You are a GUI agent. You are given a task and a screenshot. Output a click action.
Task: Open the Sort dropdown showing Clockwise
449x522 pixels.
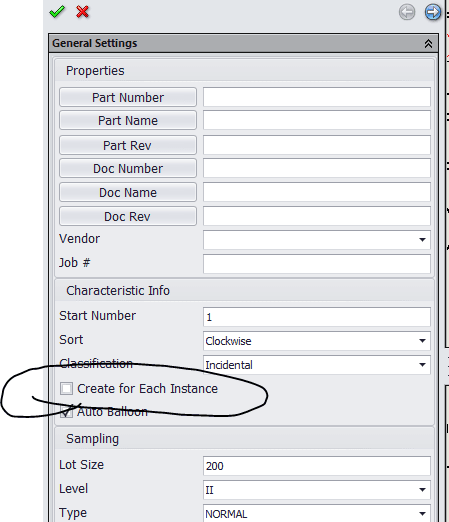(x=317, y=341)
